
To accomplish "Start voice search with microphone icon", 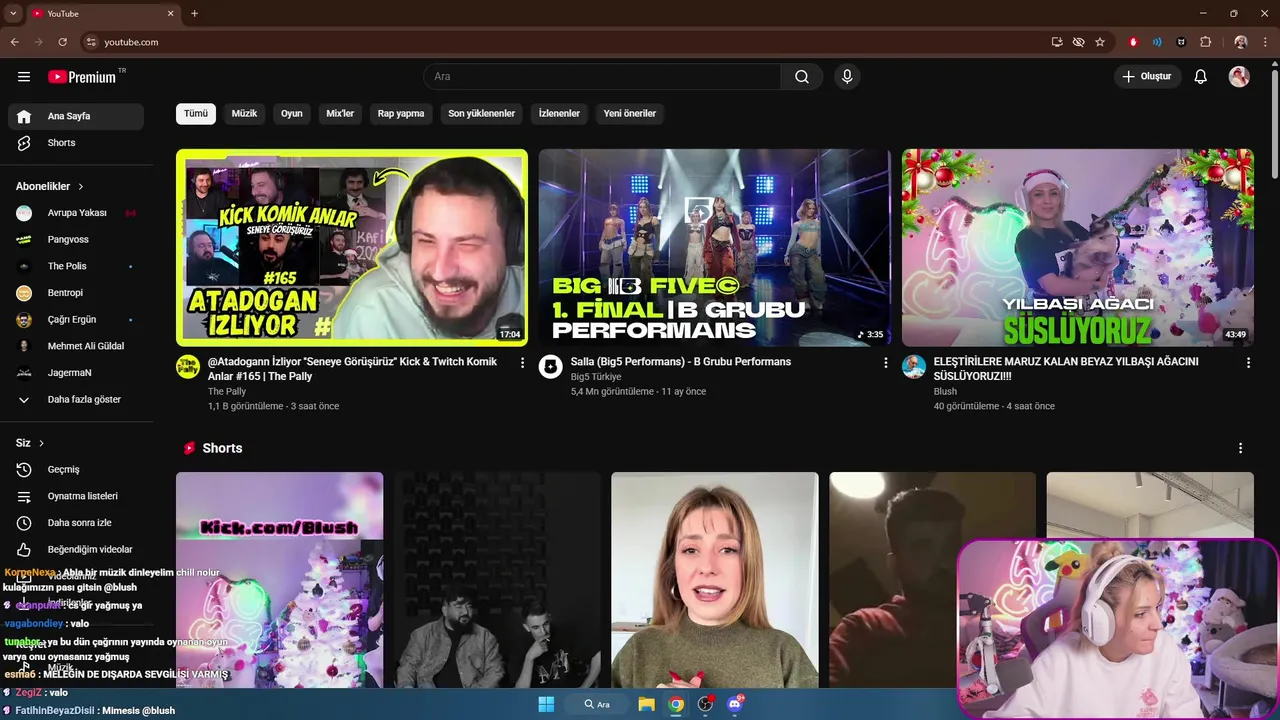I will pos(847,77).
